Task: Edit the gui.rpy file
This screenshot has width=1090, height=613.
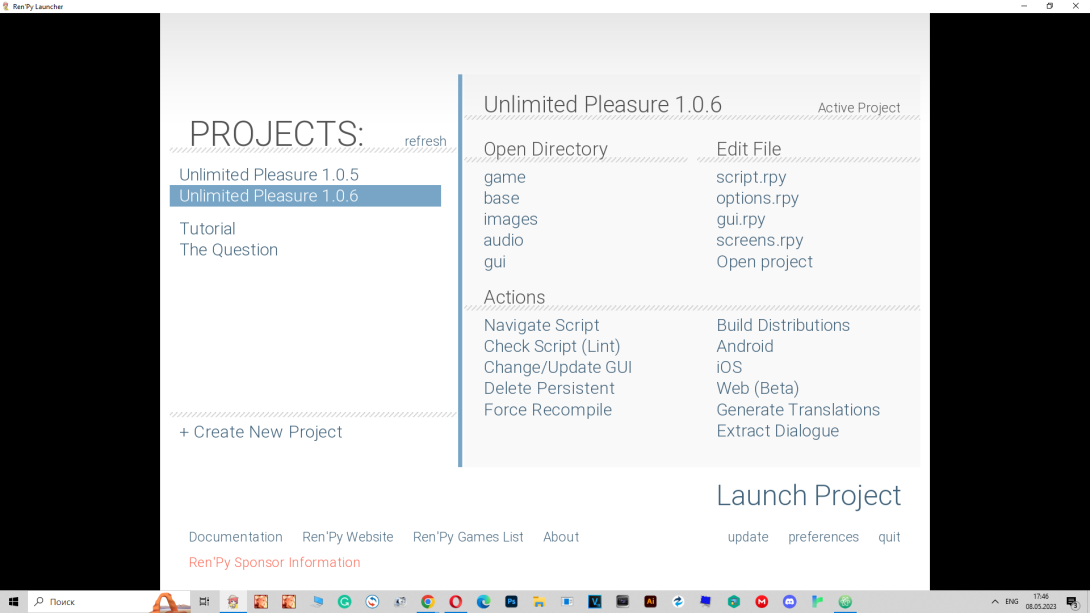Action: pos(741,219)
